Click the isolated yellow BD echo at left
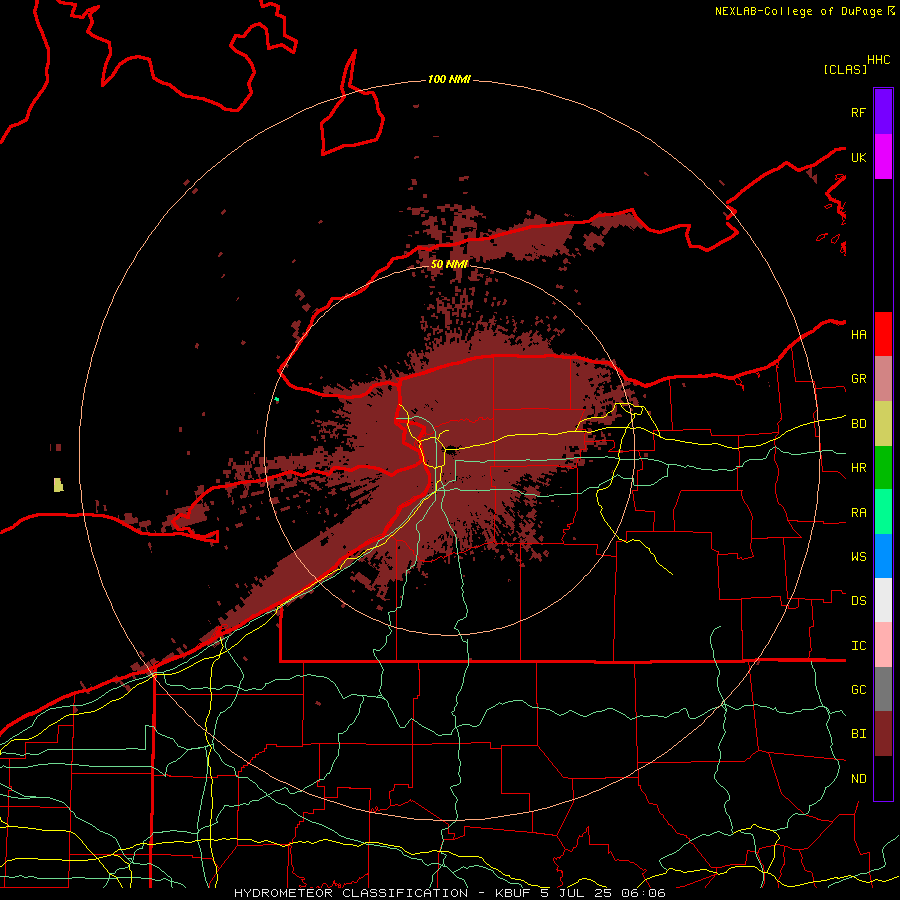The width and height of the screenshot is (900, 900). (58, 485)
